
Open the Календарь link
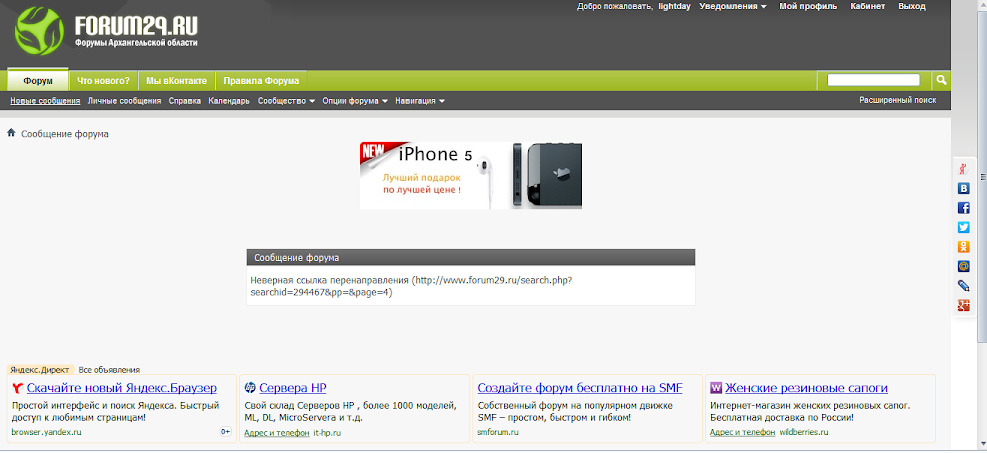click(229, 101)
